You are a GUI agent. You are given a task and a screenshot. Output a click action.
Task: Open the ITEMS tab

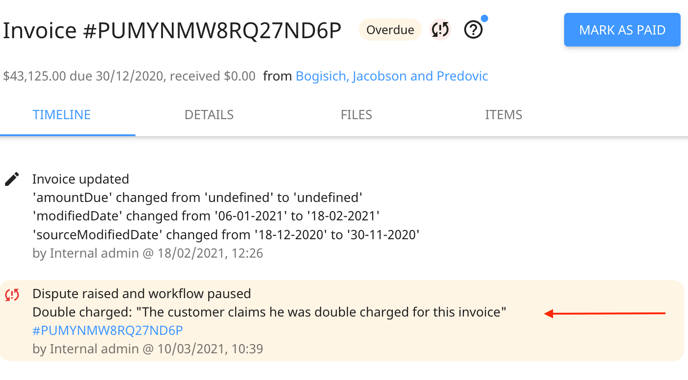[x=503, y=115]
